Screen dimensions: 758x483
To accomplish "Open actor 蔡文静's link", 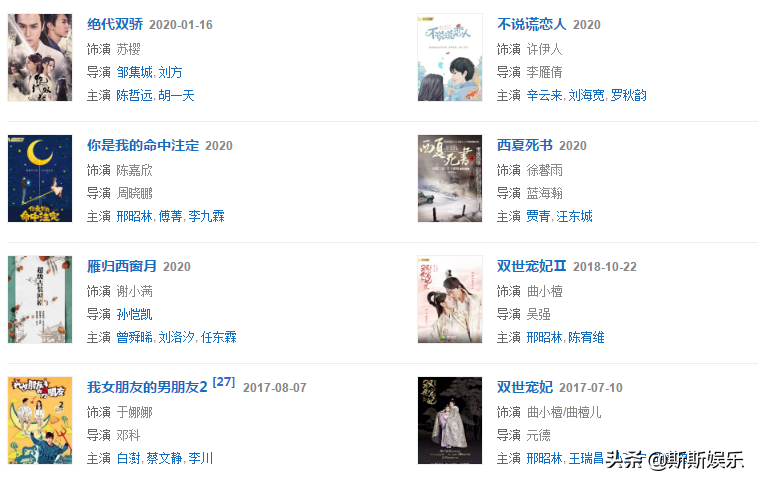I will [164, 458].
